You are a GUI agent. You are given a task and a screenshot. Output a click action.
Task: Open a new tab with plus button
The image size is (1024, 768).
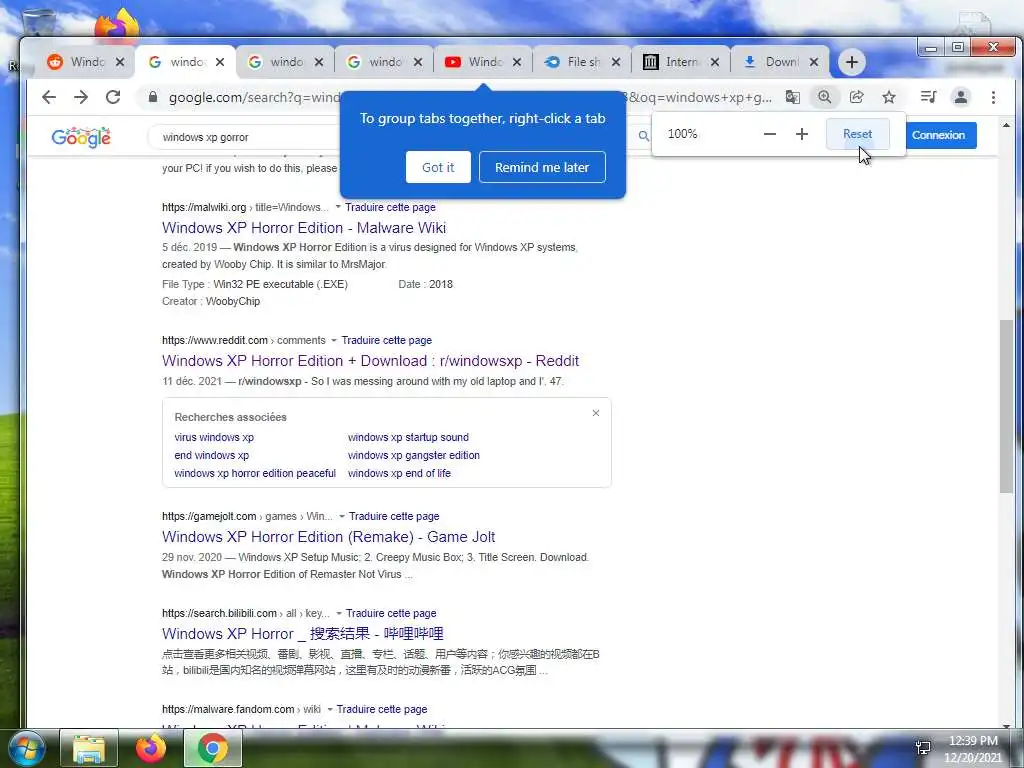pyautogui.click(x=852, y=62)
